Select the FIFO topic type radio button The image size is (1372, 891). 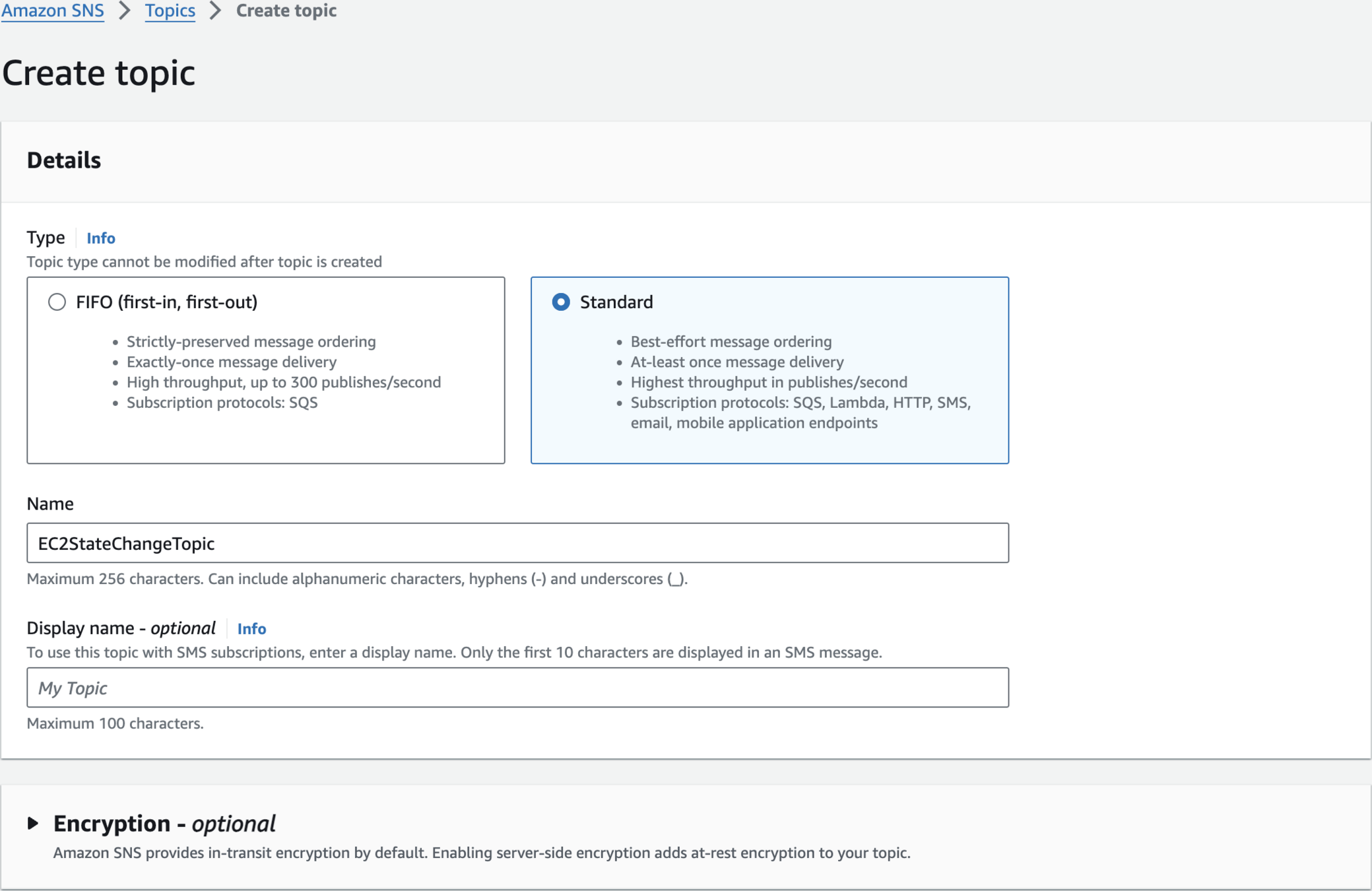(x=57, y=302)
